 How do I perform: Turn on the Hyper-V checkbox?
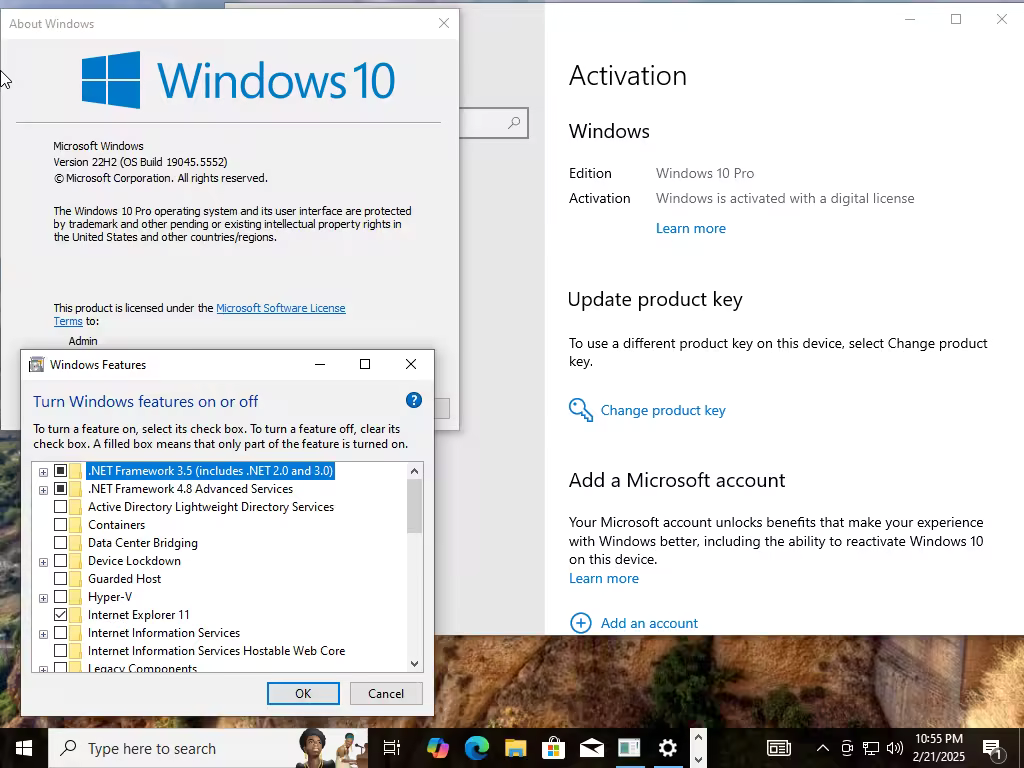tap(60, 596)
